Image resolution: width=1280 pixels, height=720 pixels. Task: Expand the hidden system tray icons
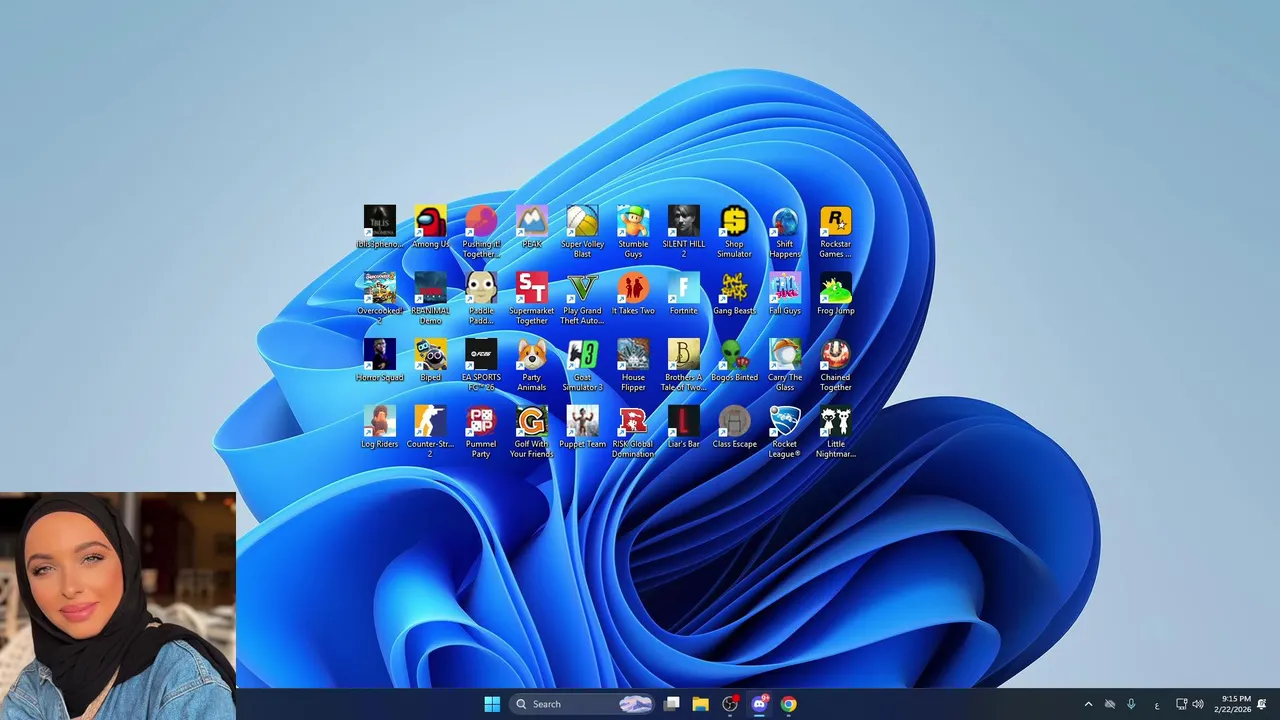click(1088, 704)
